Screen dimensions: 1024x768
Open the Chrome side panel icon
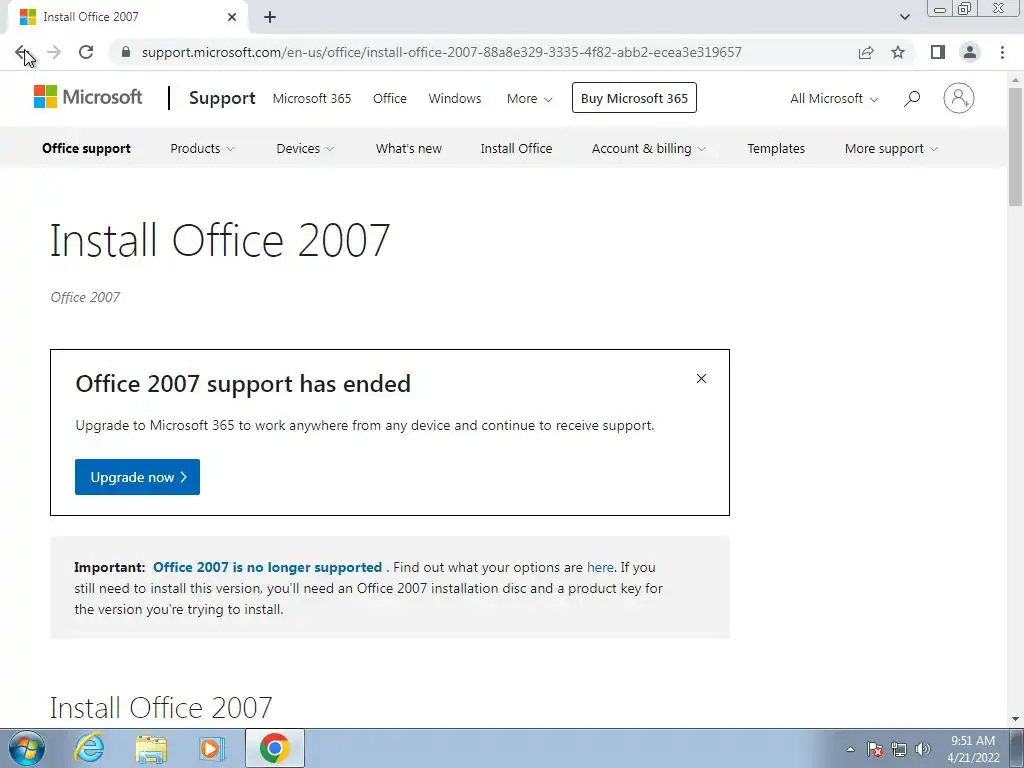tap(938, 52)
